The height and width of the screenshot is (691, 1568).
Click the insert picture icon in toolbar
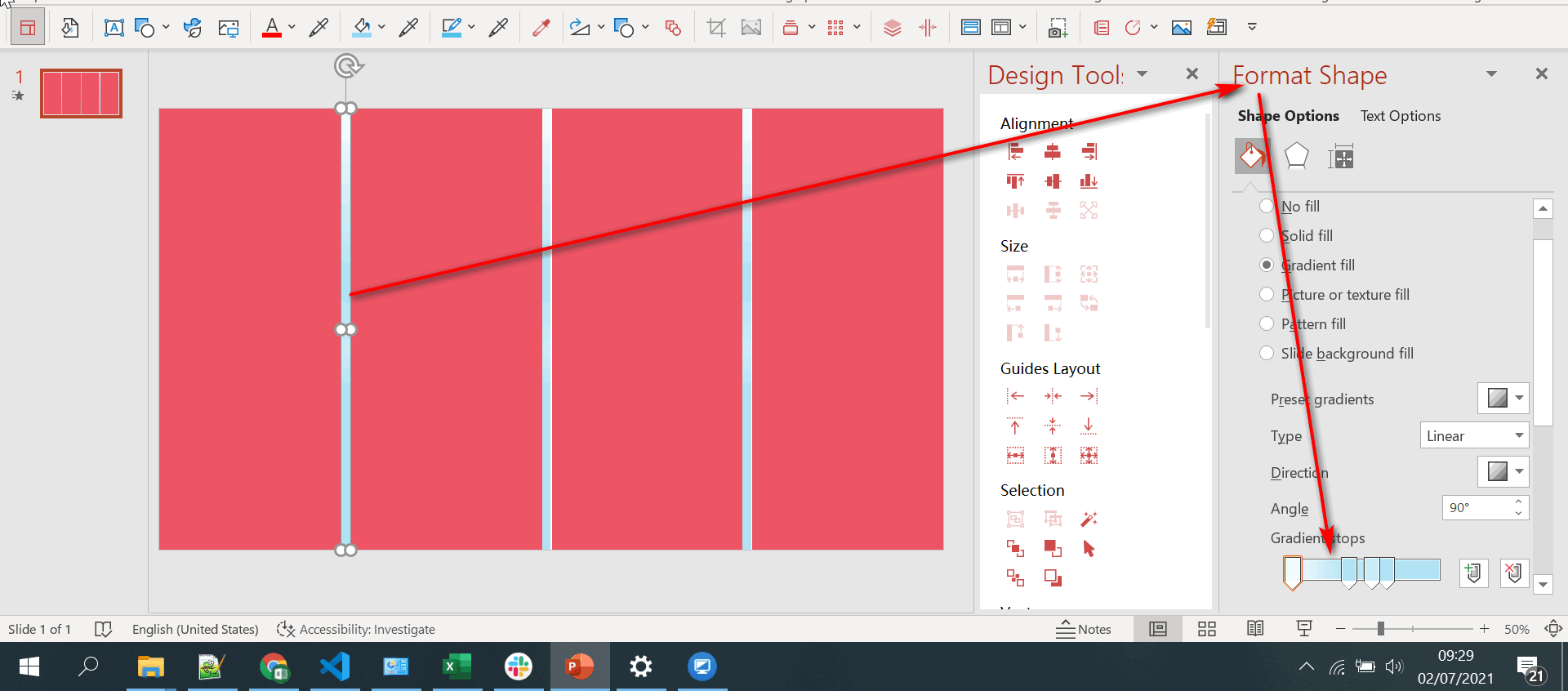point(1182,28)
